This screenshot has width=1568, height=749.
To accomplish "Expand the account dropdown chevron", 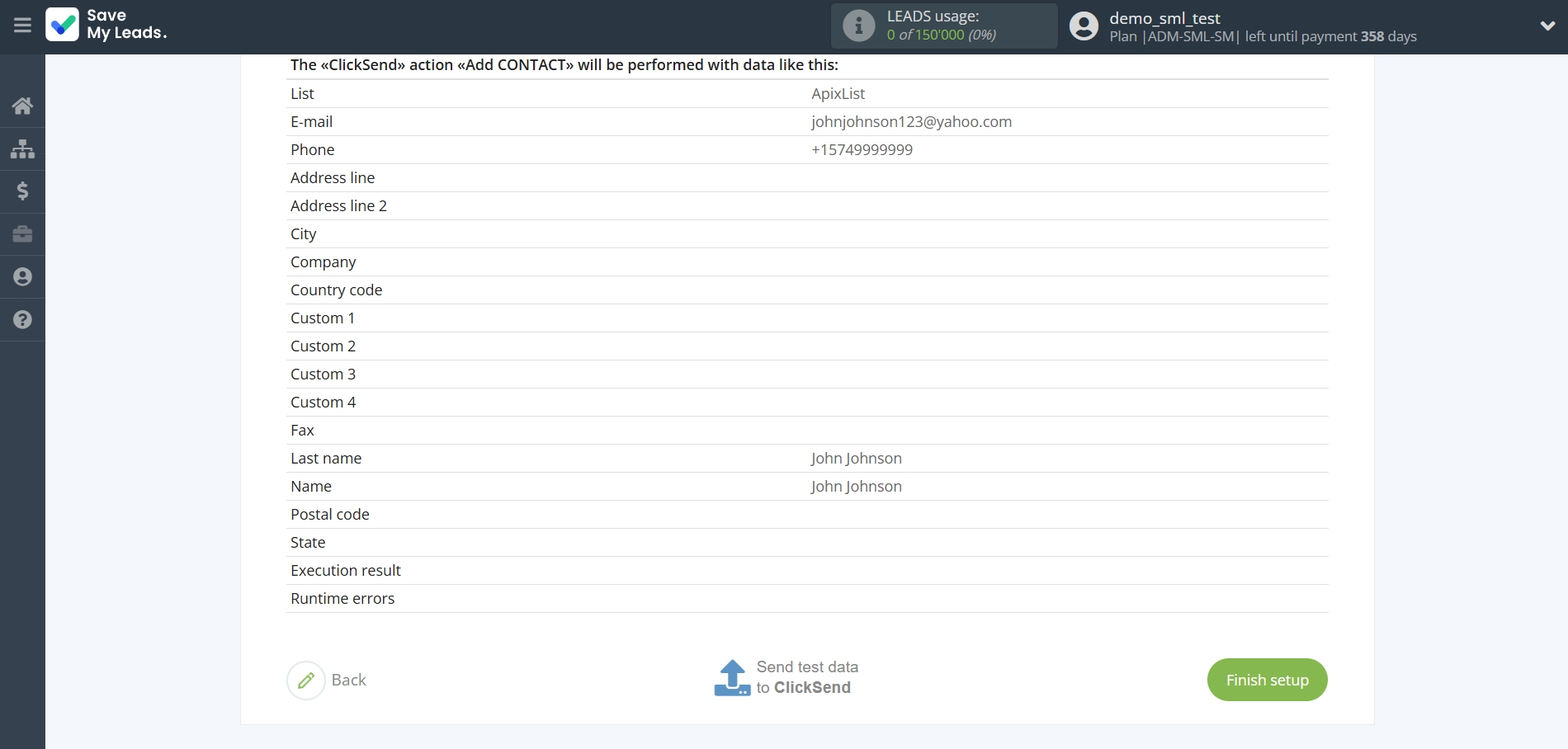I will click(1547, 26).
